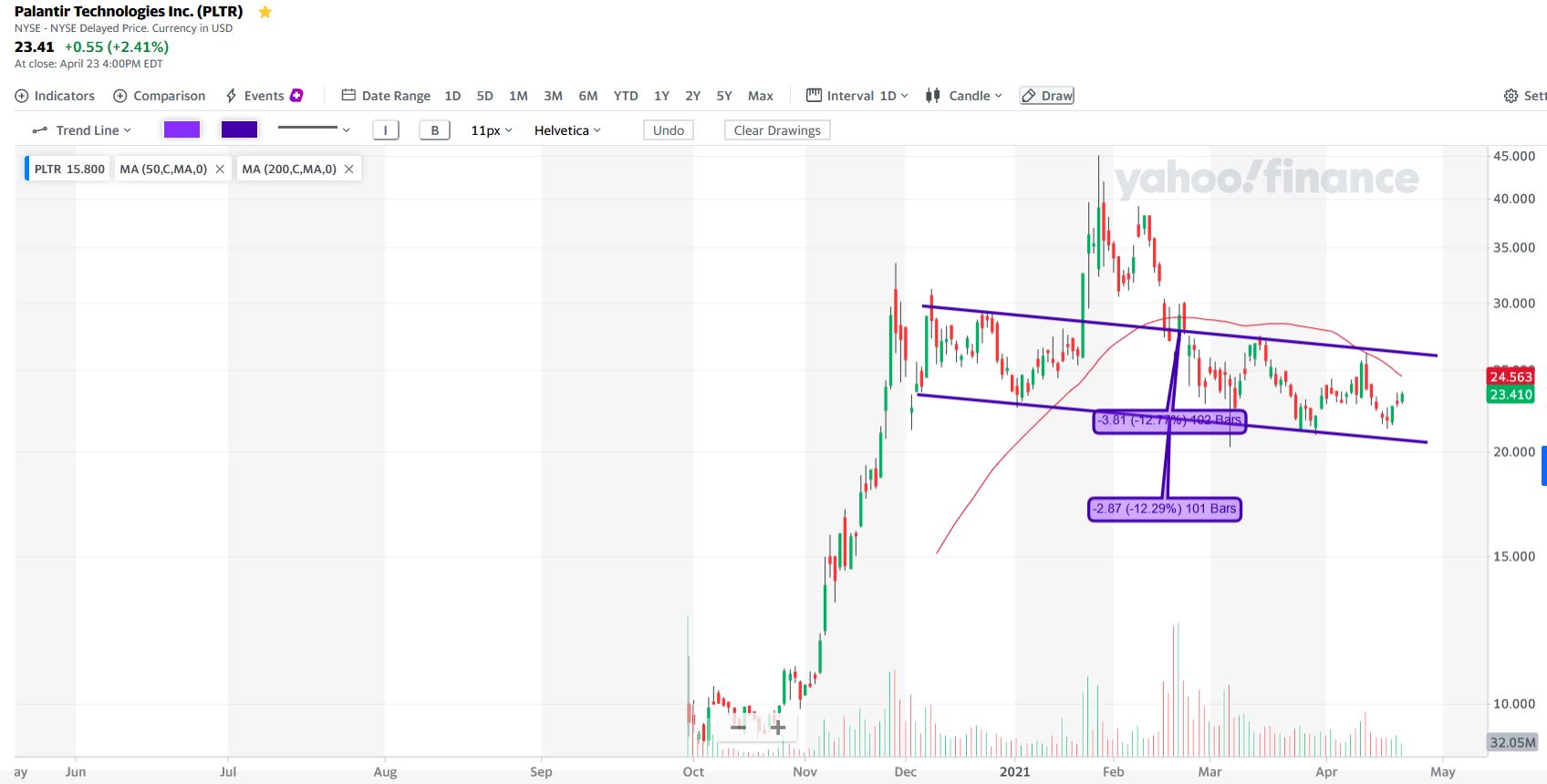Click the green 23.410 price tag
1547x784 pixels.
[x=1511, y=395]
